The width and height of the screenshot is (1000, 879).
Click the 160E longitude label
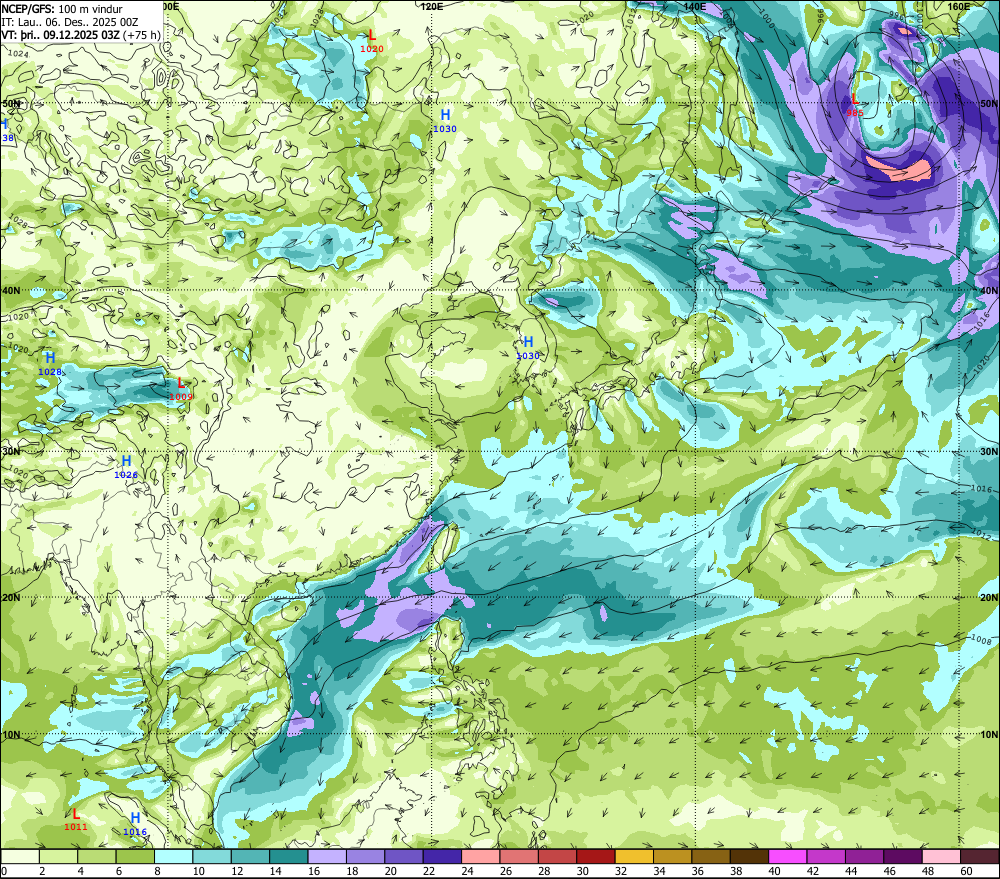[959, 6]
